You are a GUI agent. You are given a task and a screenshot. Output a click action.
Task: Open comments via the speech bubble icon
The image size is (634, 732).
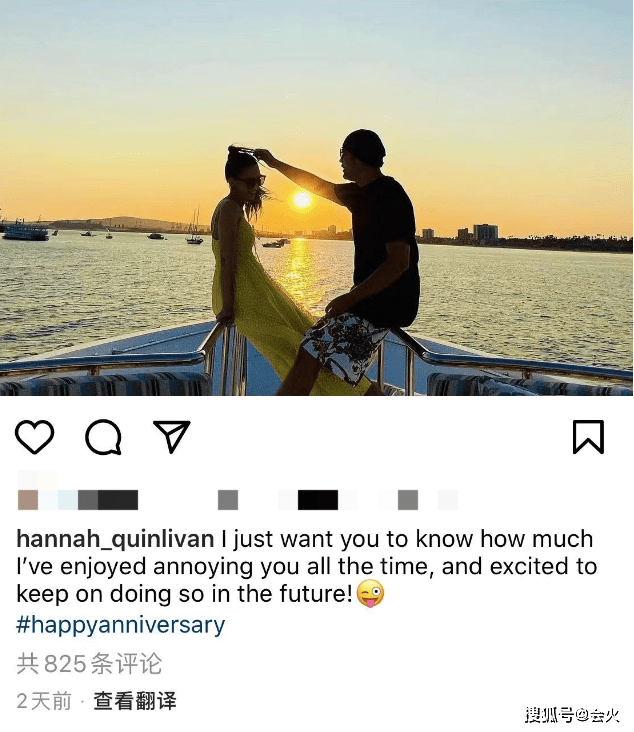click(x=103, y=437)
